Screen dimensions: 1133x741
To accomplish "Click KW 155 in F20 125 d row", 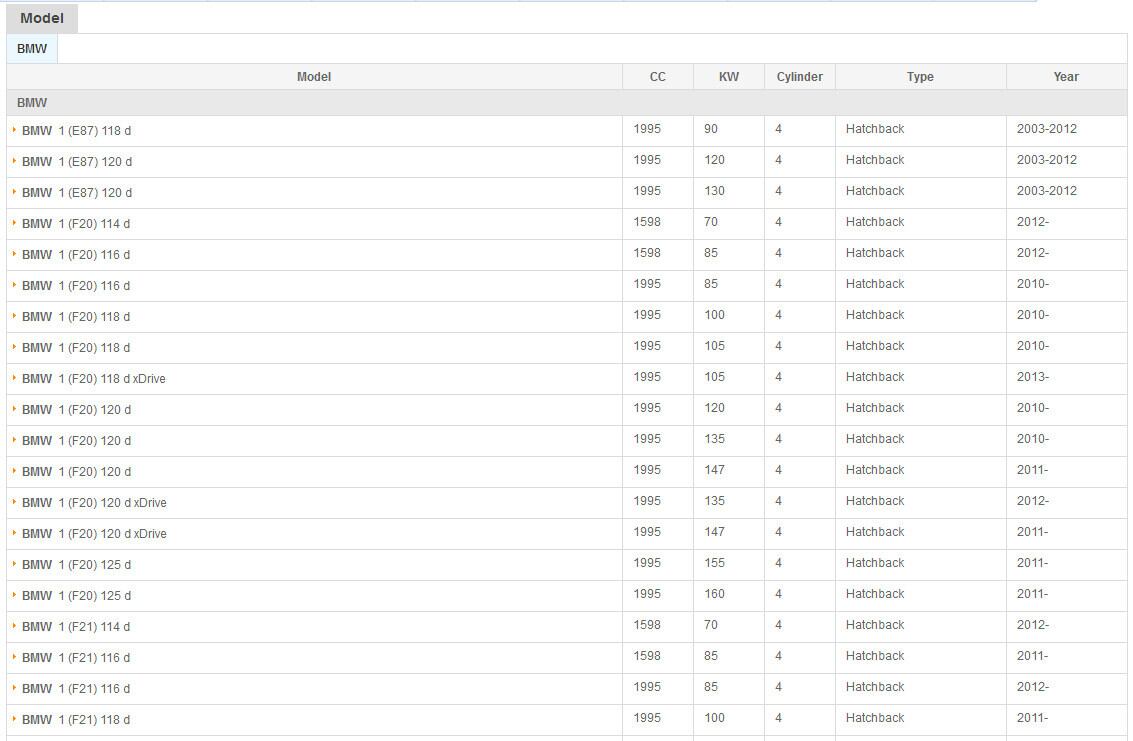I will coord(714,562).
